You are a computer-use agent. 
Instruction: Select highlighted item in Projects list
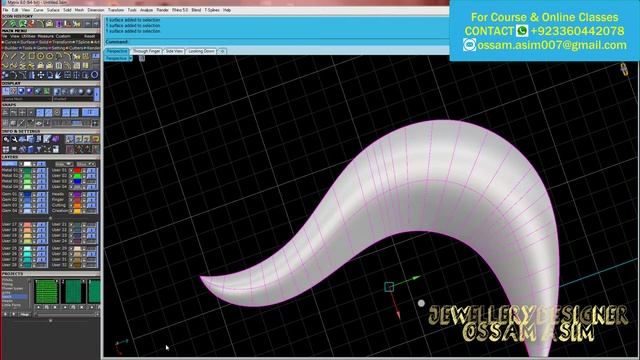[15, 297]
